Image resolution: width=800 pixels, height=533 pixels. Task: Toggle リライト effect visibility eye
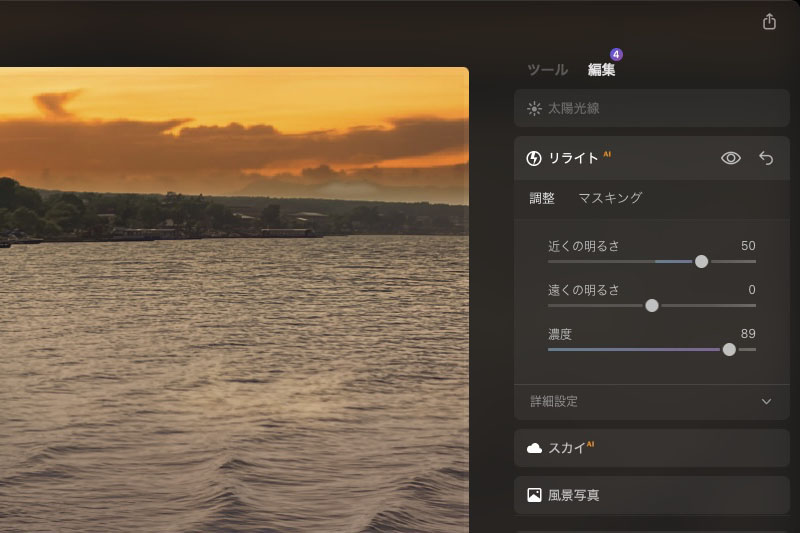[731, 158]
